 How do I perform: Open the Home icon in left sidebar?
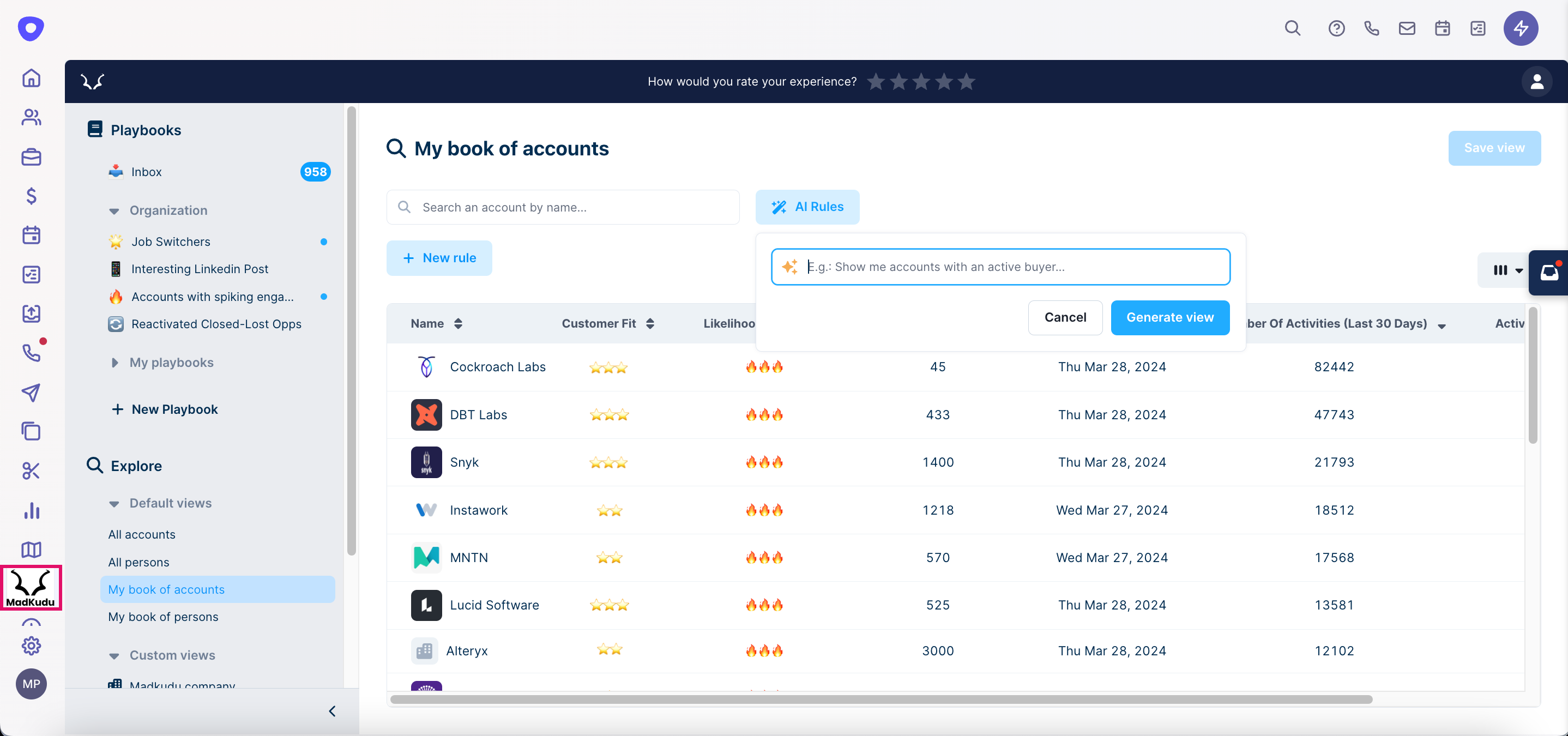pyautogui.click(x=31, y=78)
